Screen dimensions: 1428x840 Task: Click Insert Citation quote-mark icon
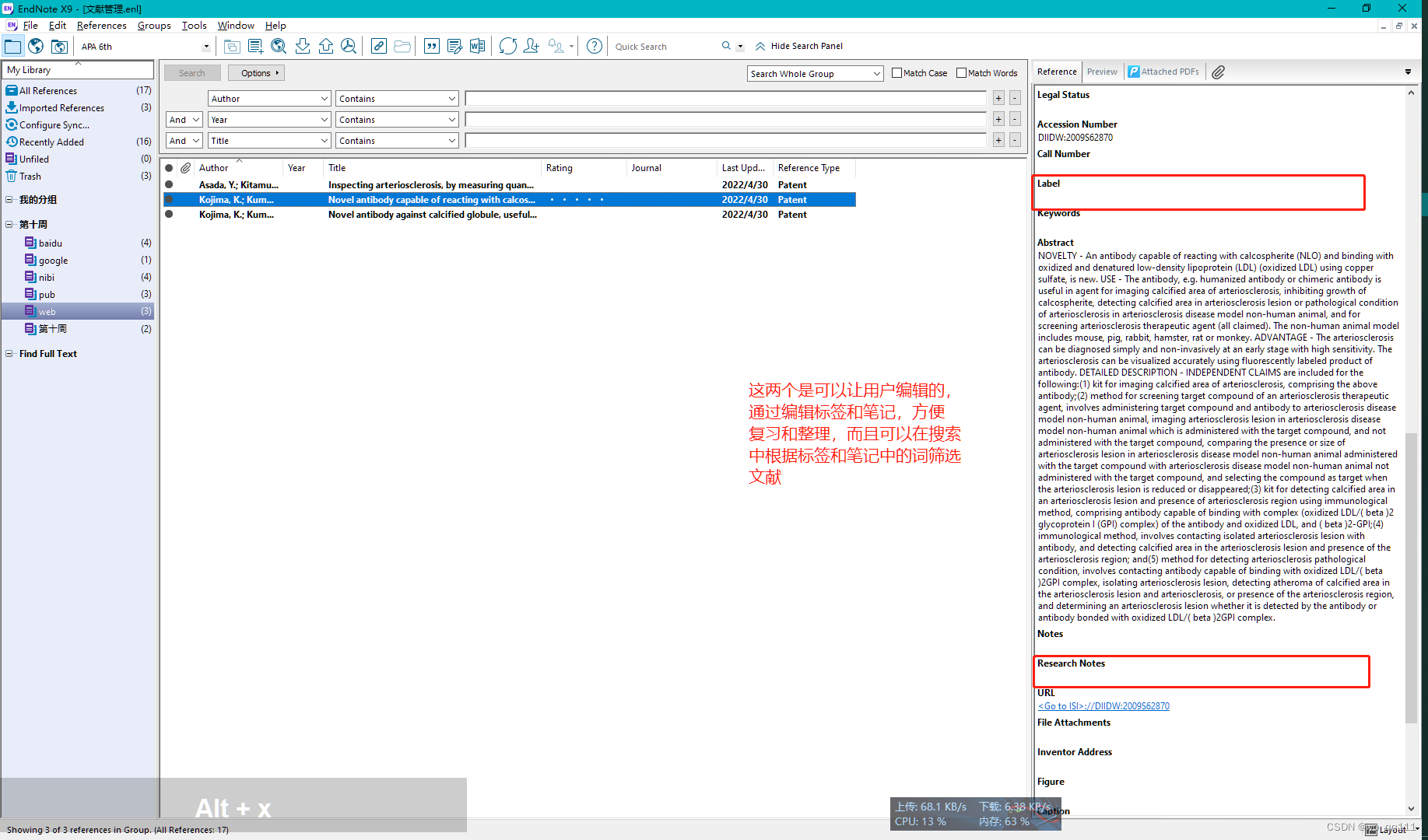(x=432, y=46)
